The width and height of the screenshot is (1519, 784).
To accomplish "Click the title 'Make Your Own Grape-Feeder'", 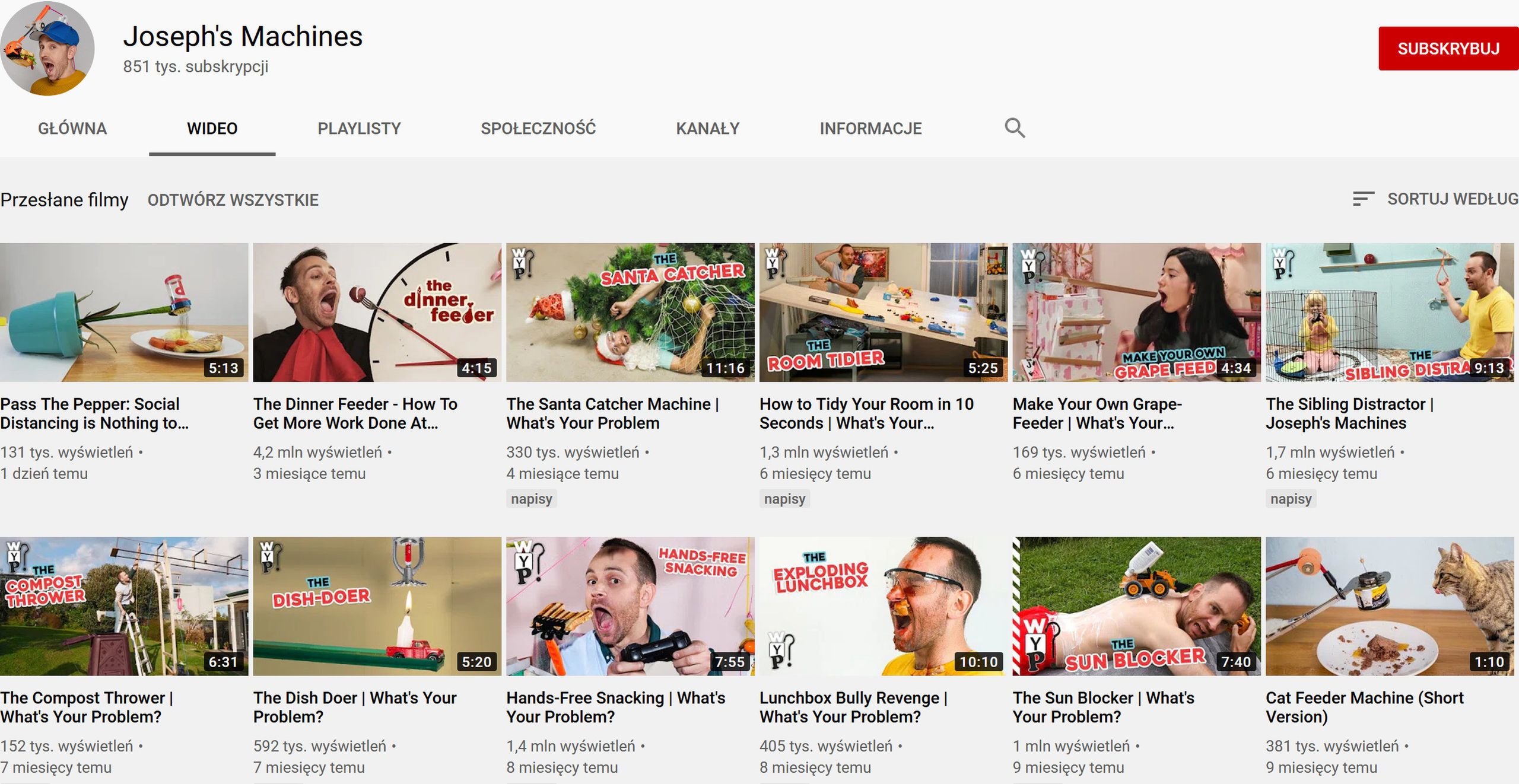I will tap(1098, 413).
